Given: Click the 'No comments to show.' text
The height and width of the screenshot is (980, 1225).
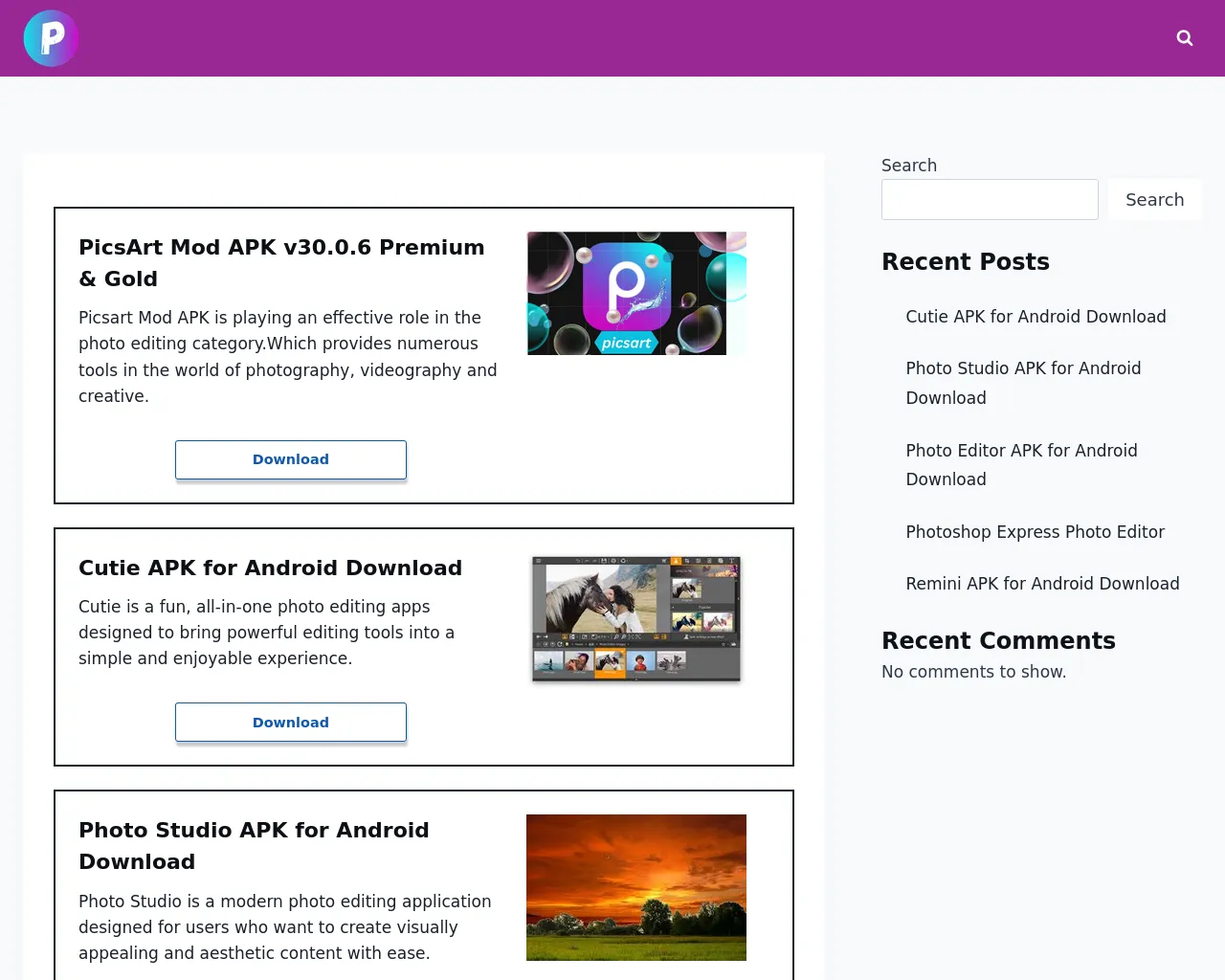Looking at the screenshot, I should pos(973,672).
